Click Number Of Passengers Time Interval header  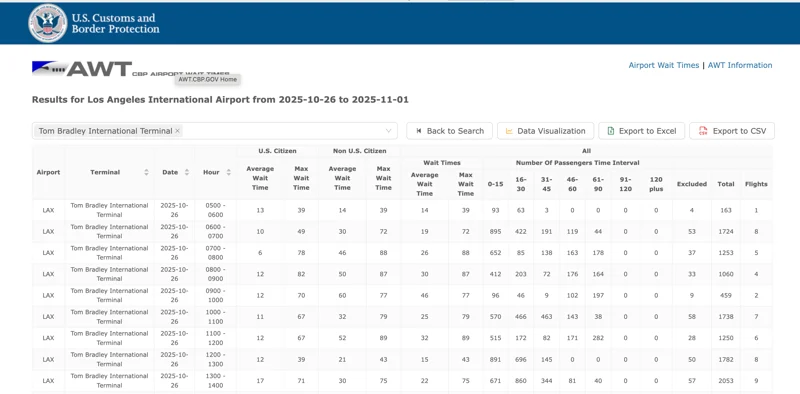[577, 163]
